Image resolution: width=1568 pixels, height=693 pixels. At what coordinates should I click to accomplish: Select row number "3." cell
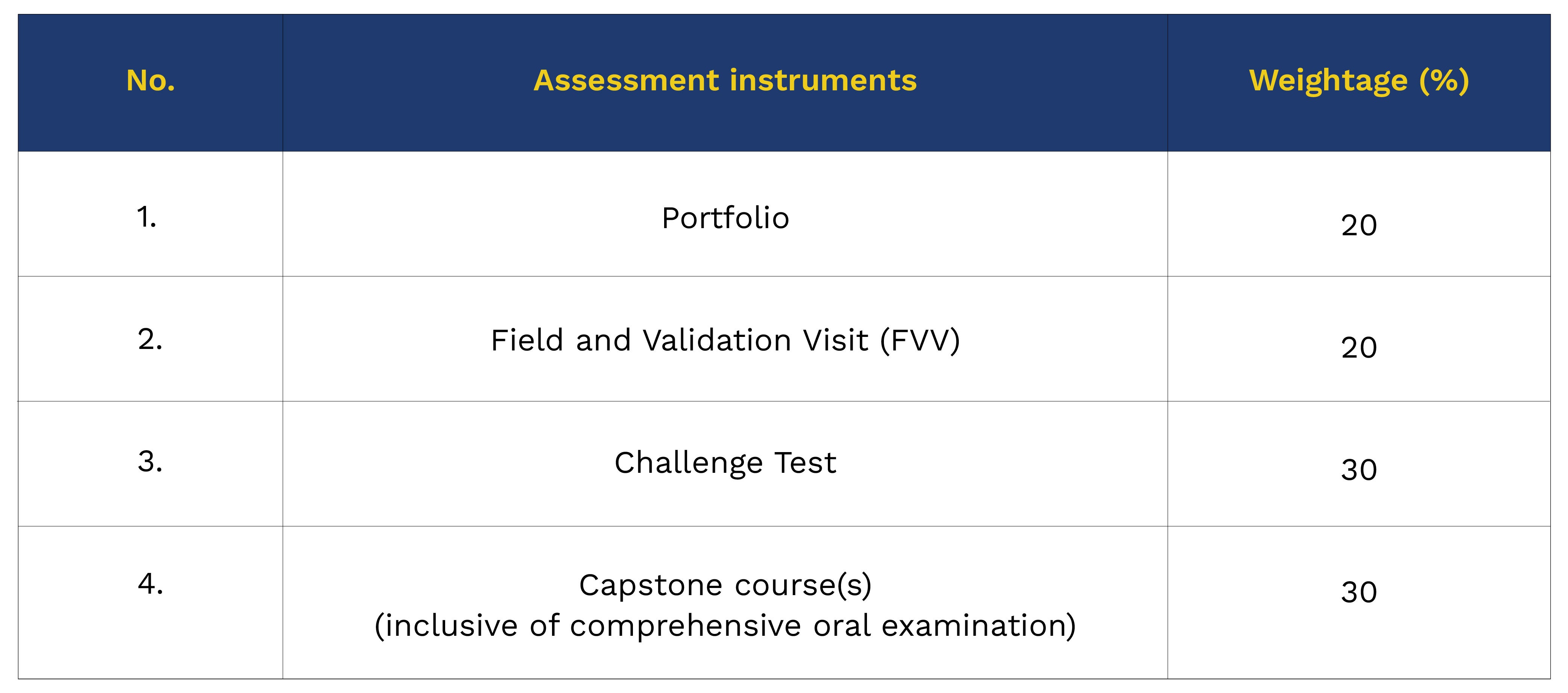pos(150,462)
